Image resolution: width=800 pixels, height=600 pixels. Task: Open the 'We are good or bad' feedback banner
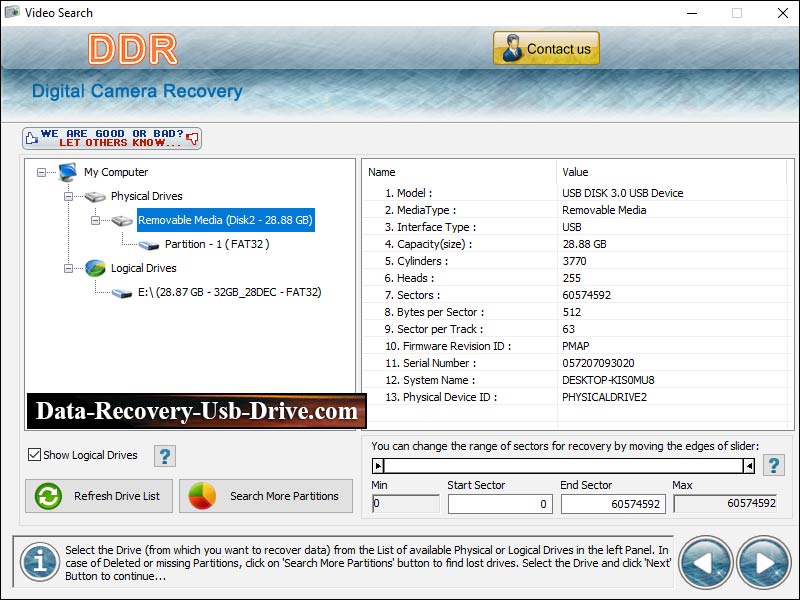[112, 138]
